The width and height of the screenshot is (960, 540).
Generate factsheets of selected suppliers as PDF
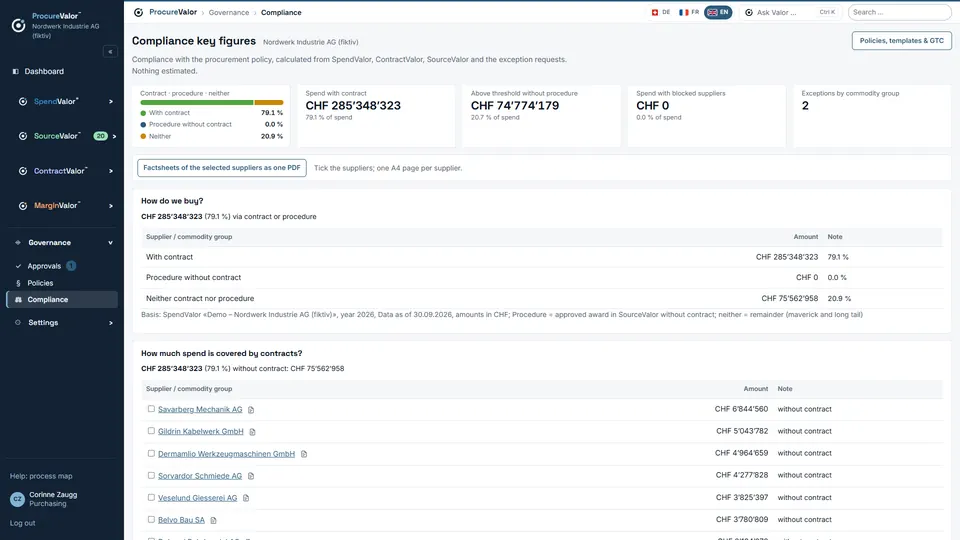tap(222, 168)
